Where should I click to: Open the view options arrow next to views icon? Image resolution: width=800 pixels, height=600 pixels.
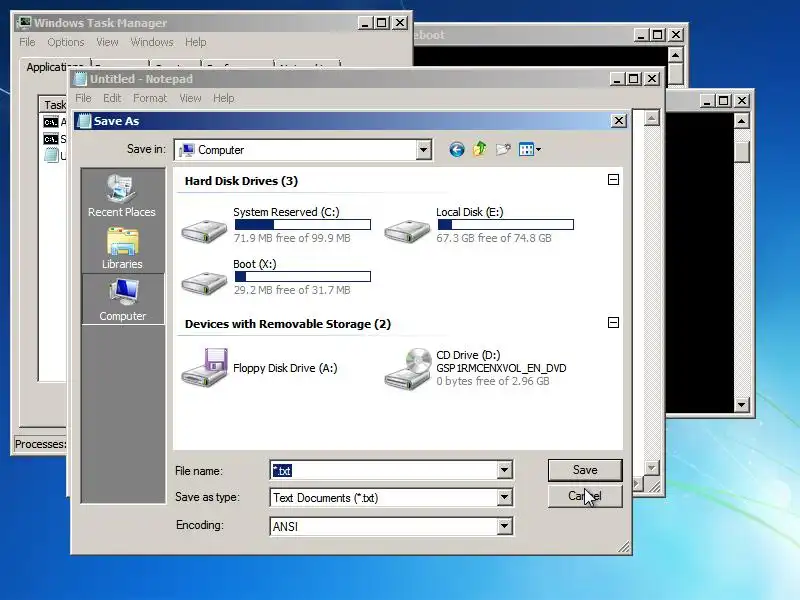coord(538,149)
